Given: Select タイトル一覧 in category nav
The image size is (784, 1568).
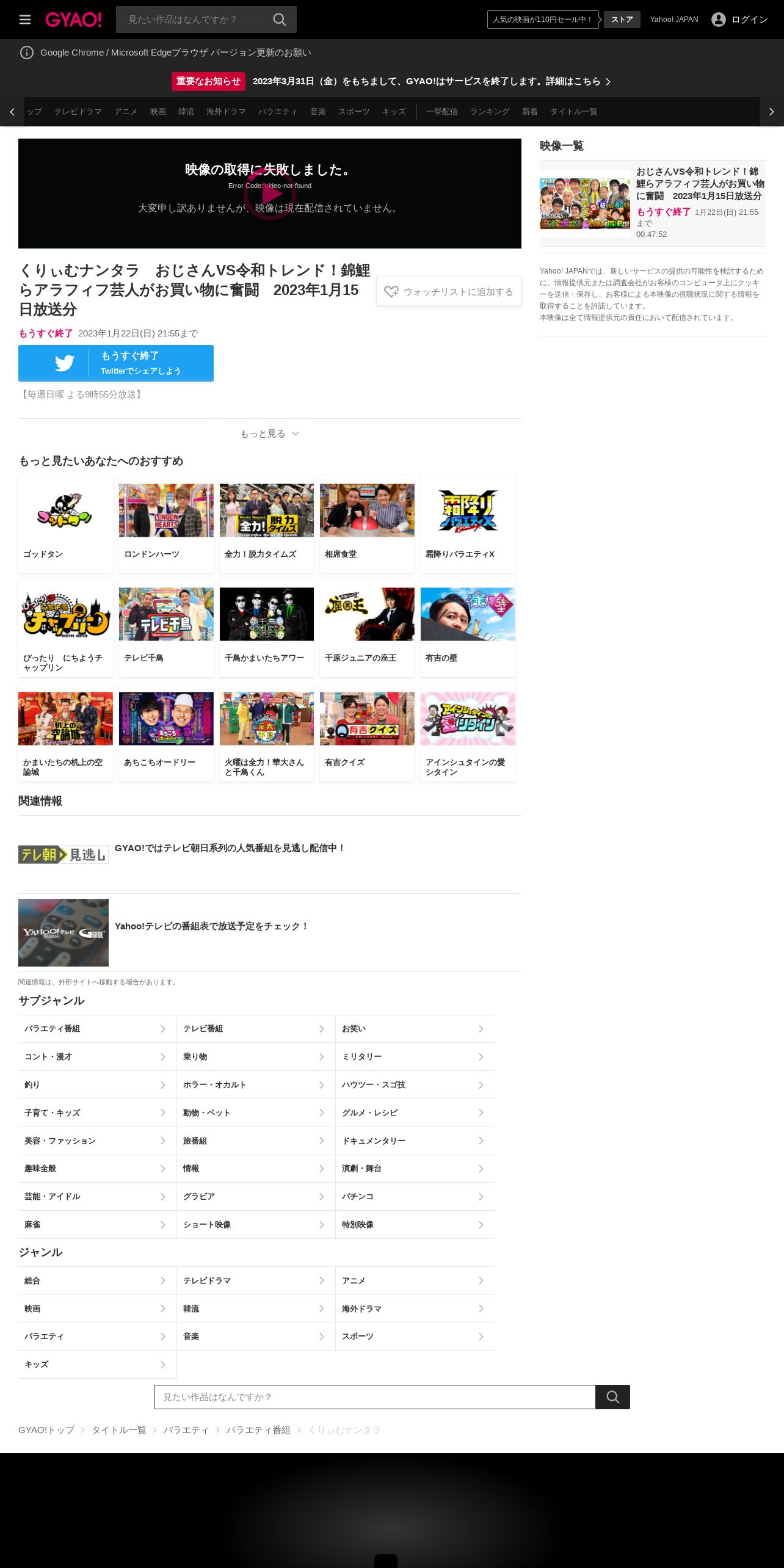Looking at the screenshot, I should (574, 112).
